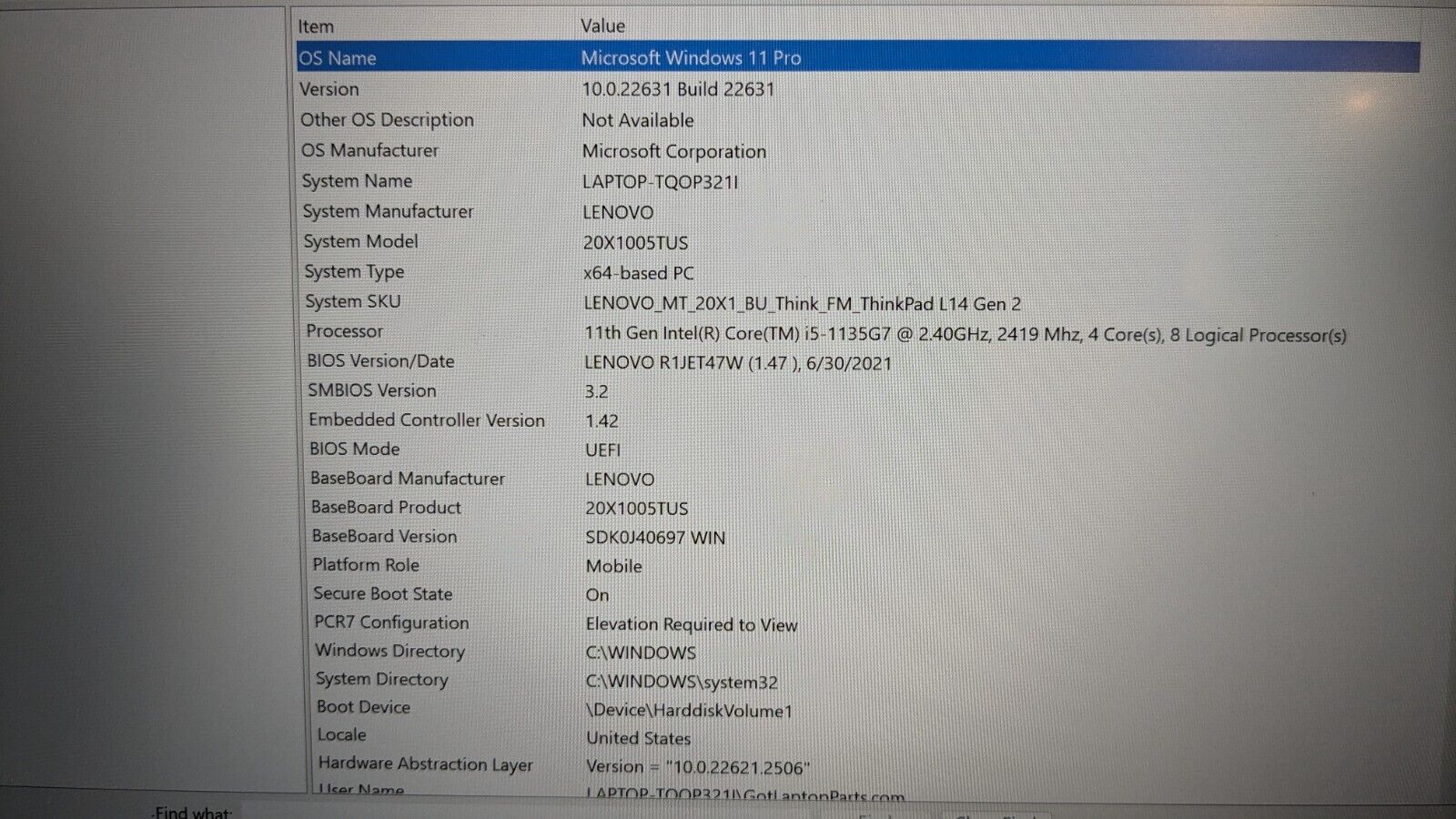The height and width of the screenshot is (819, 1456).
Task: Select the BaseBoard Version row
Action: pyautogui.click(x=385, y=536)
